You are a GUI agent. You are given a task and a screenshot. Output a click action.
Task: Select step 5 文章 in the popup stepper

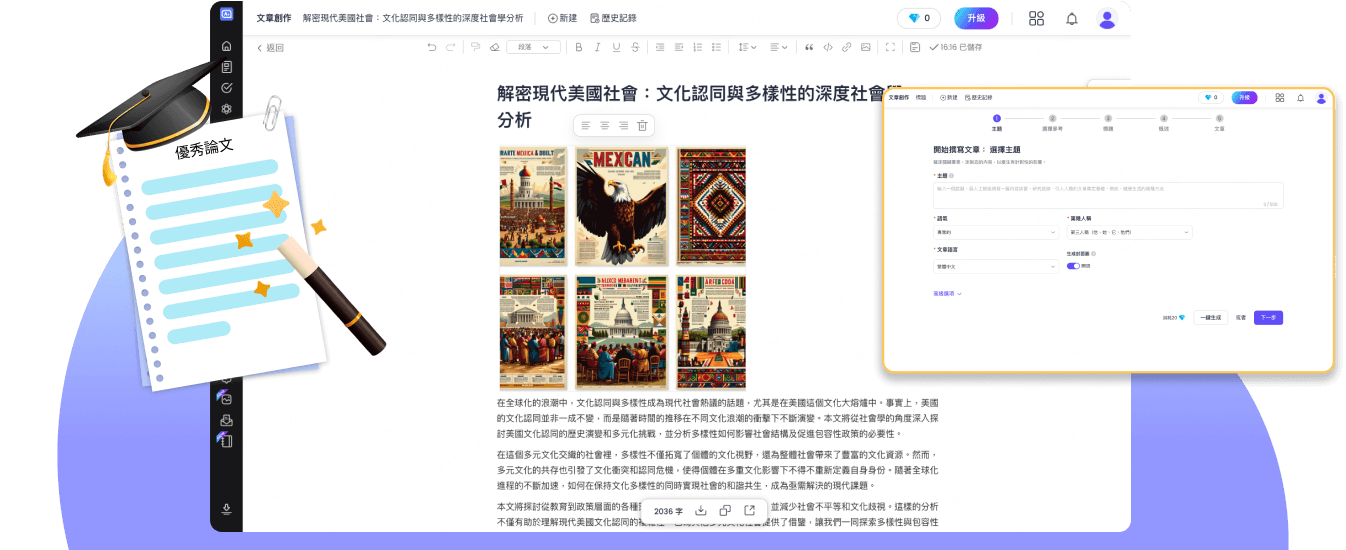(x=1219, y=123)
